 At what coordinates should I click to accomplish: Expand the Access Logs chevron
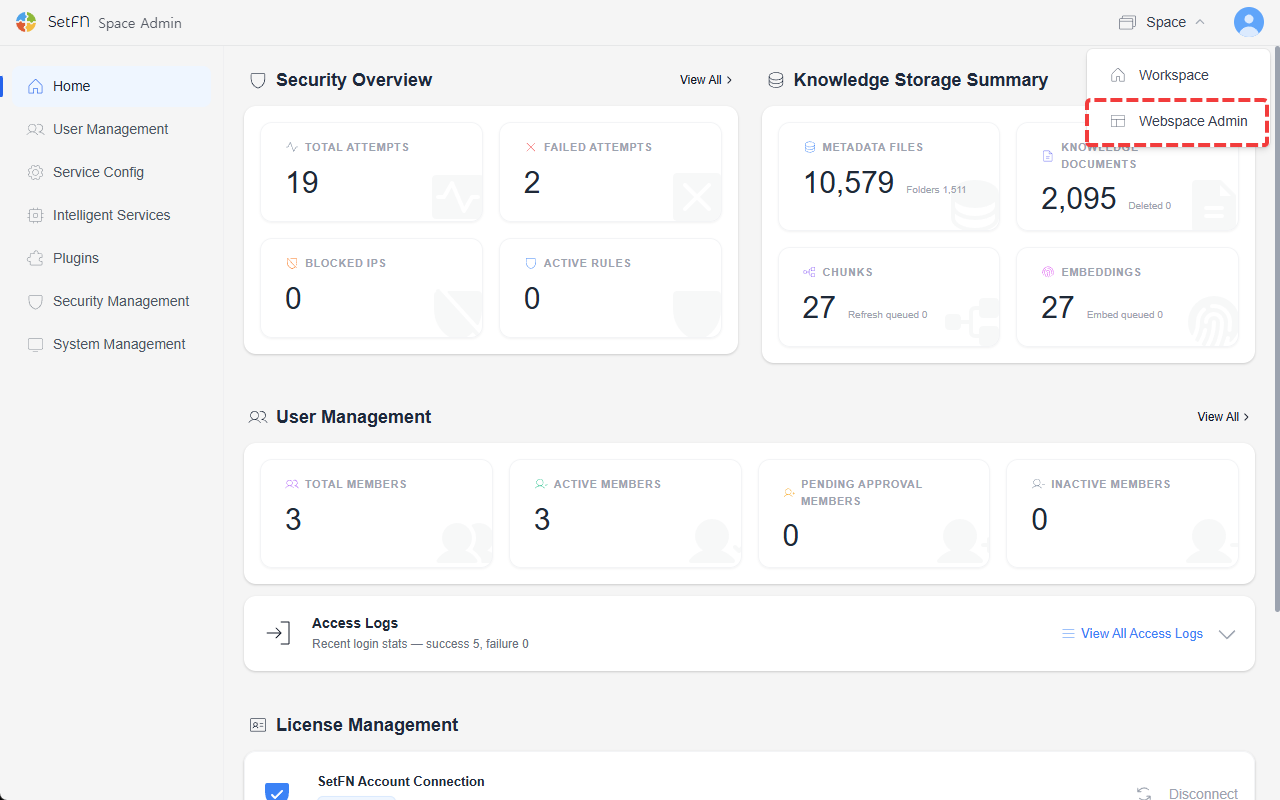(1228, 634)
